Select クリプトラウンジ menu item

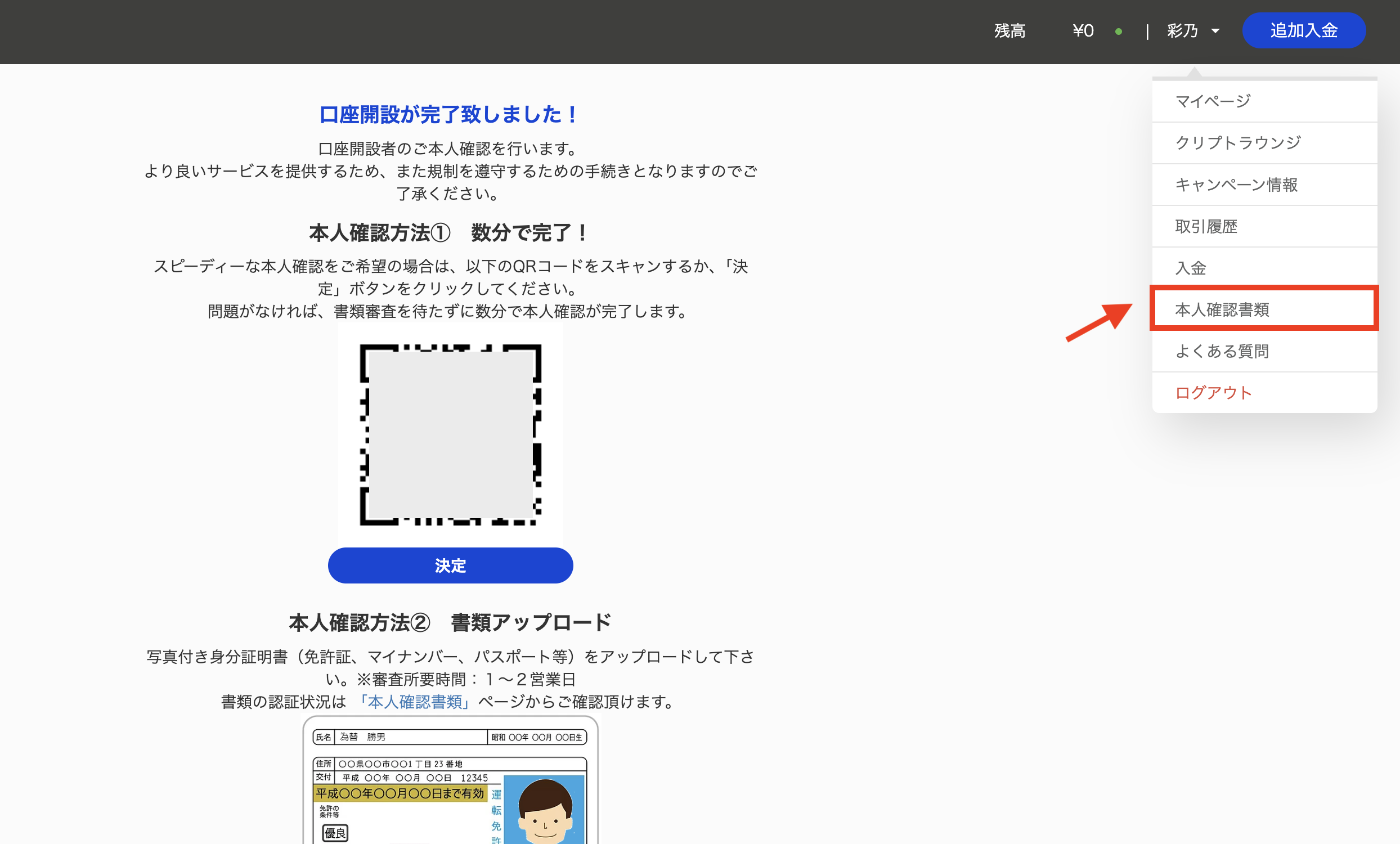click(x=1264, y=142)
